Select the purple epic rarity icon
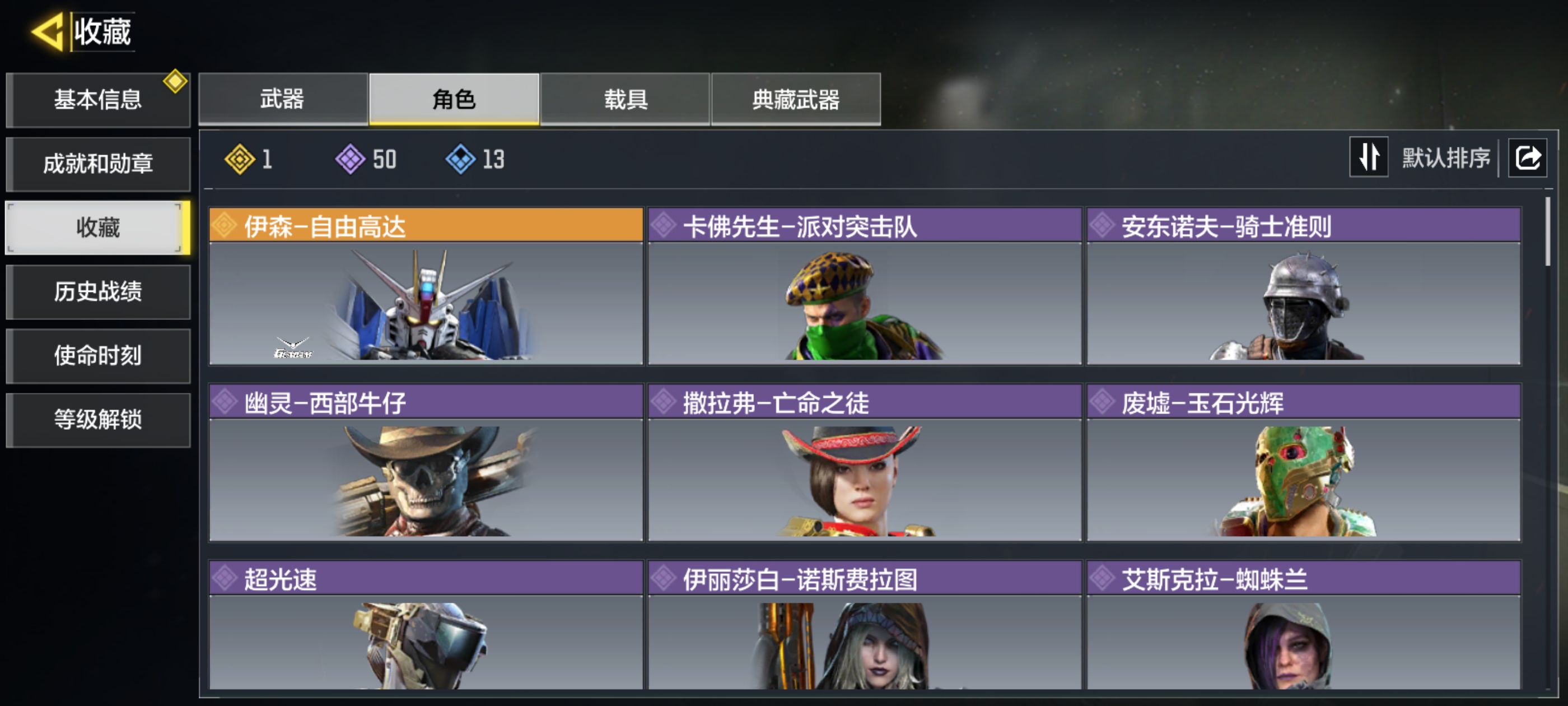This screenshot has width=1568, height=706. (x=350, y=160)
